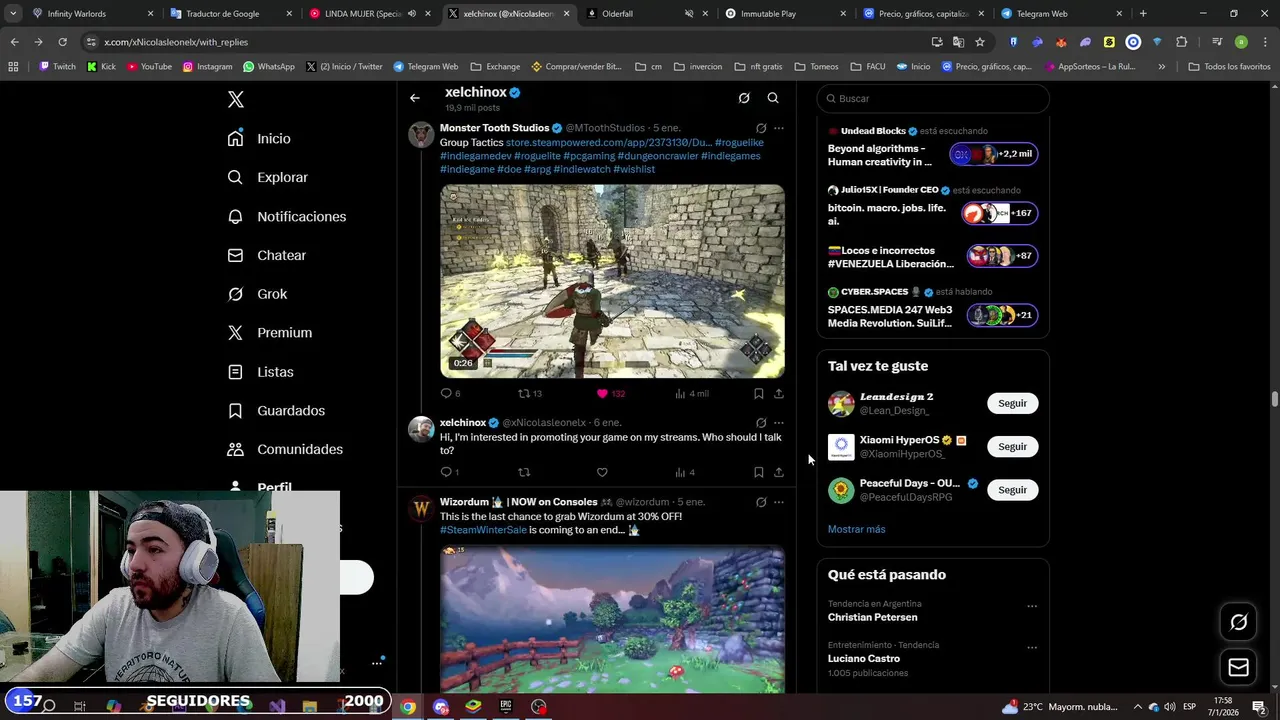Reload the page
This screenshot has width=1280, height=720.
tap(62, 42)
